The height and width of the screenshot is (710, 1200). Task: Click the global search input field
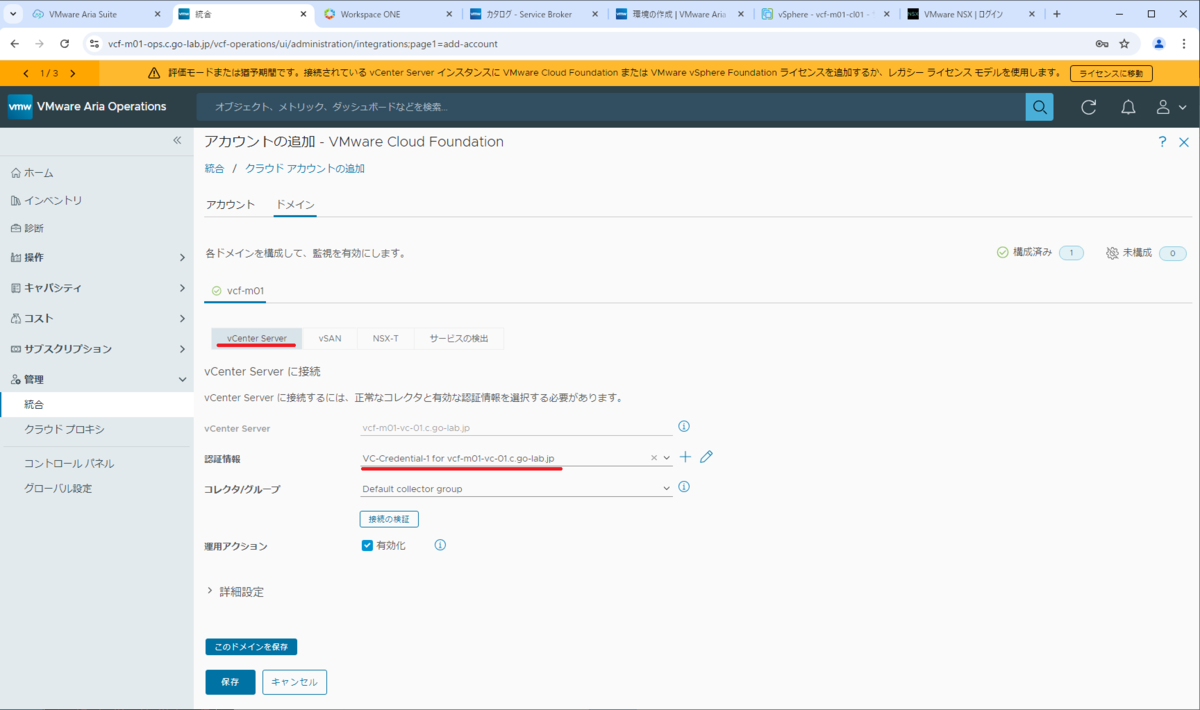[611, 107]
